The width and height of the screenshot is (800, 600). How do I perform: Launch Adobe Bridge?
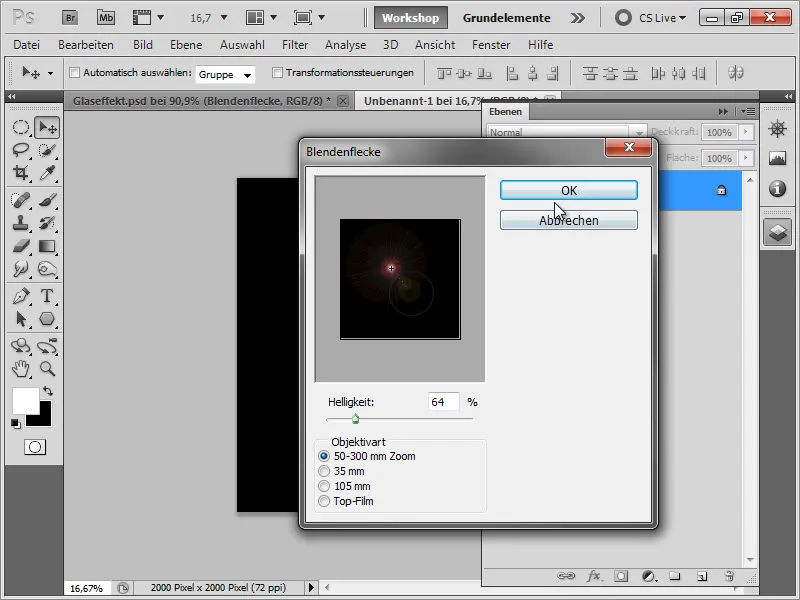pos(70,18)
